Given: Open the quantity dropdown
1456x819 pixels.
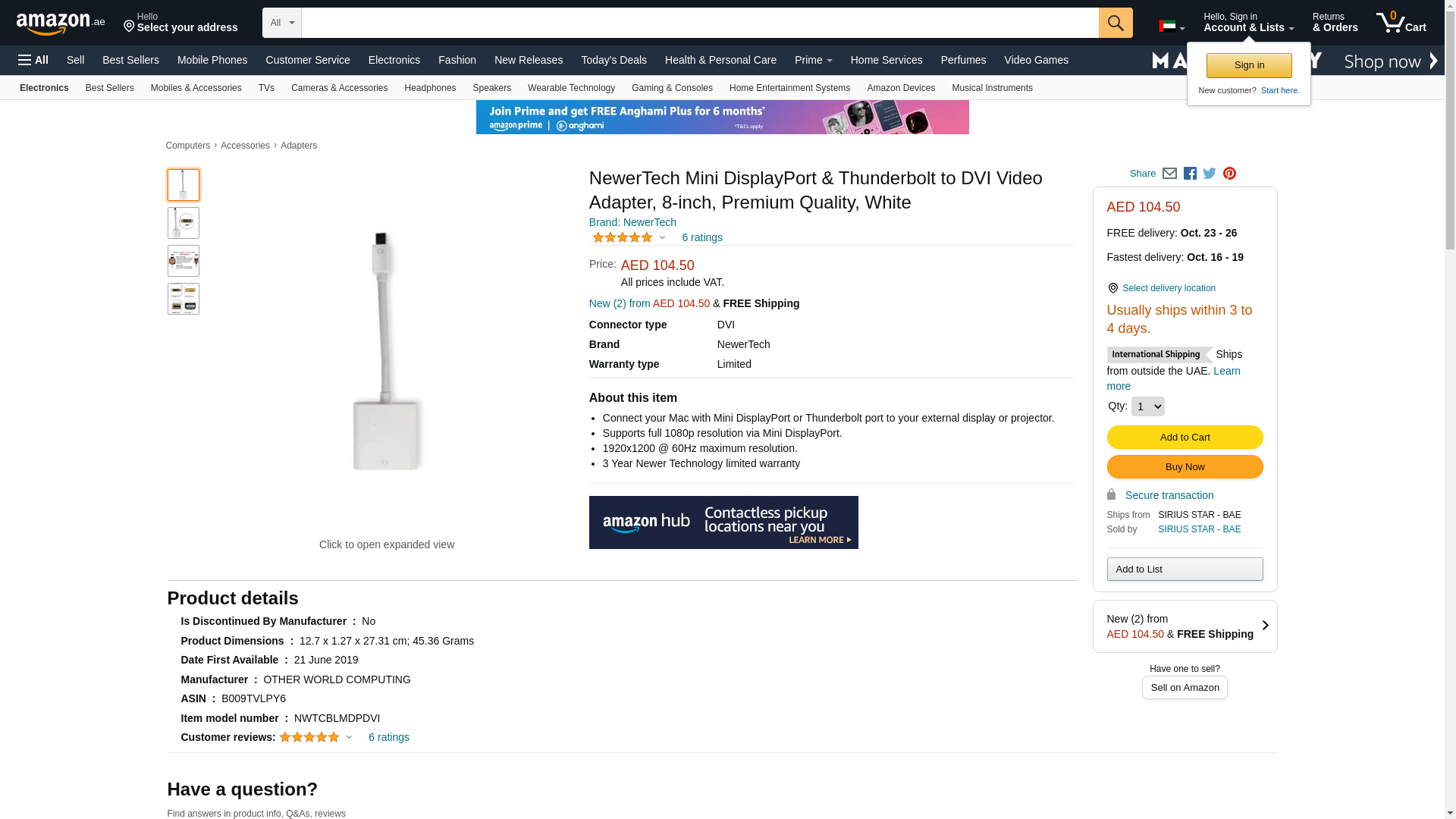Looking at the screenshot, I should pos(1147,406).
